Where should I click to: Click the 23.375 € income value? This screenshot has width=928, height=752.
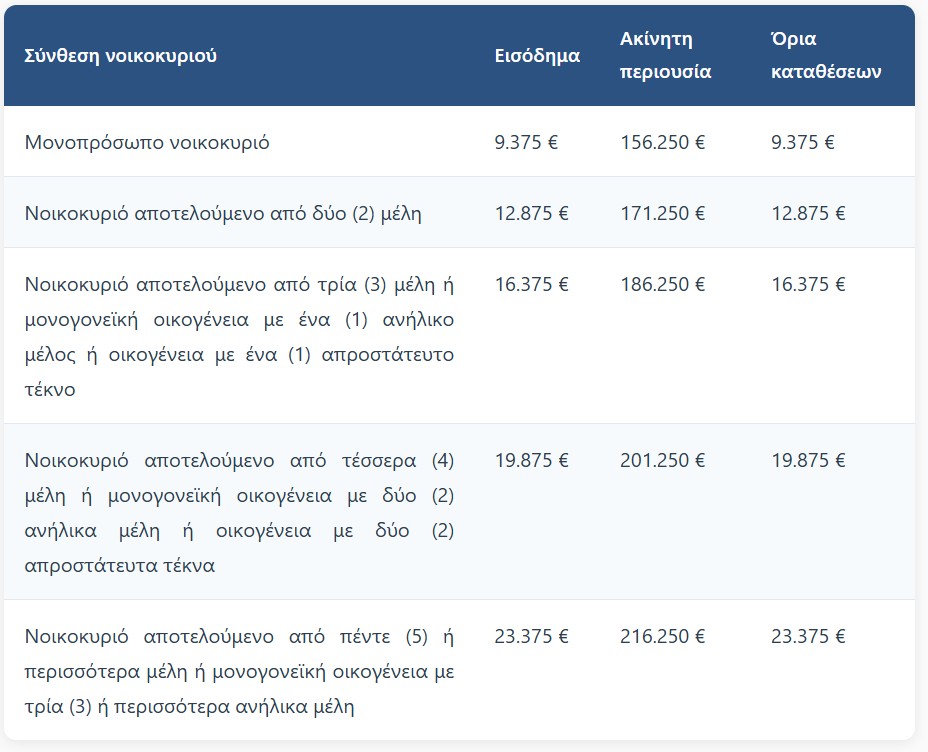(532, 636)
